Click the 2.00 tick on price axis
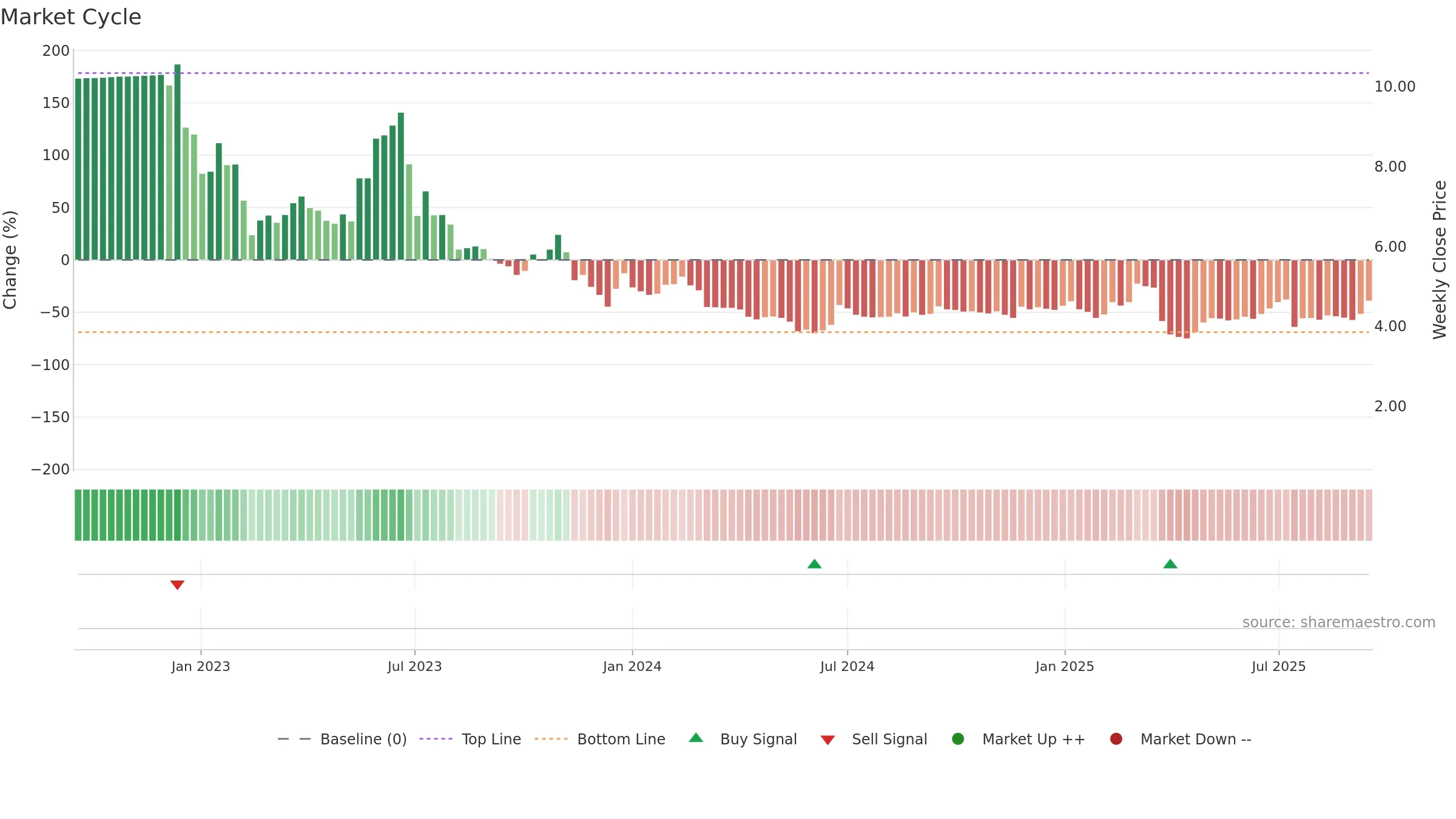Screen dimensions: 1456x819 [1390, 406]
